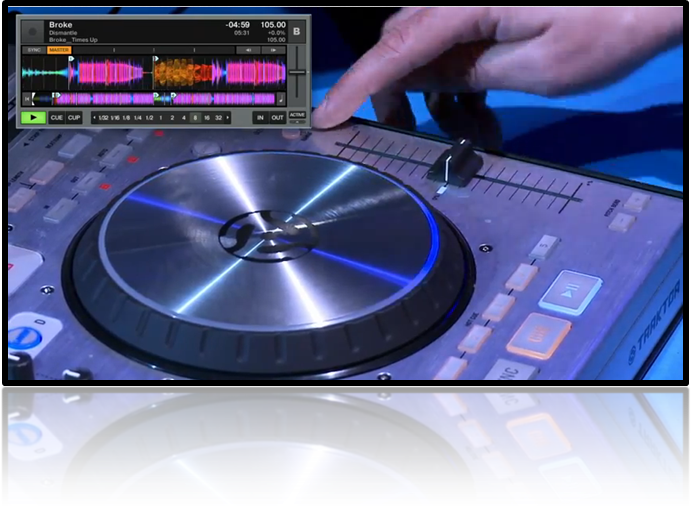691x506 pixels.
Task: Set loop out point with OUT button
Action: (277, 117)
